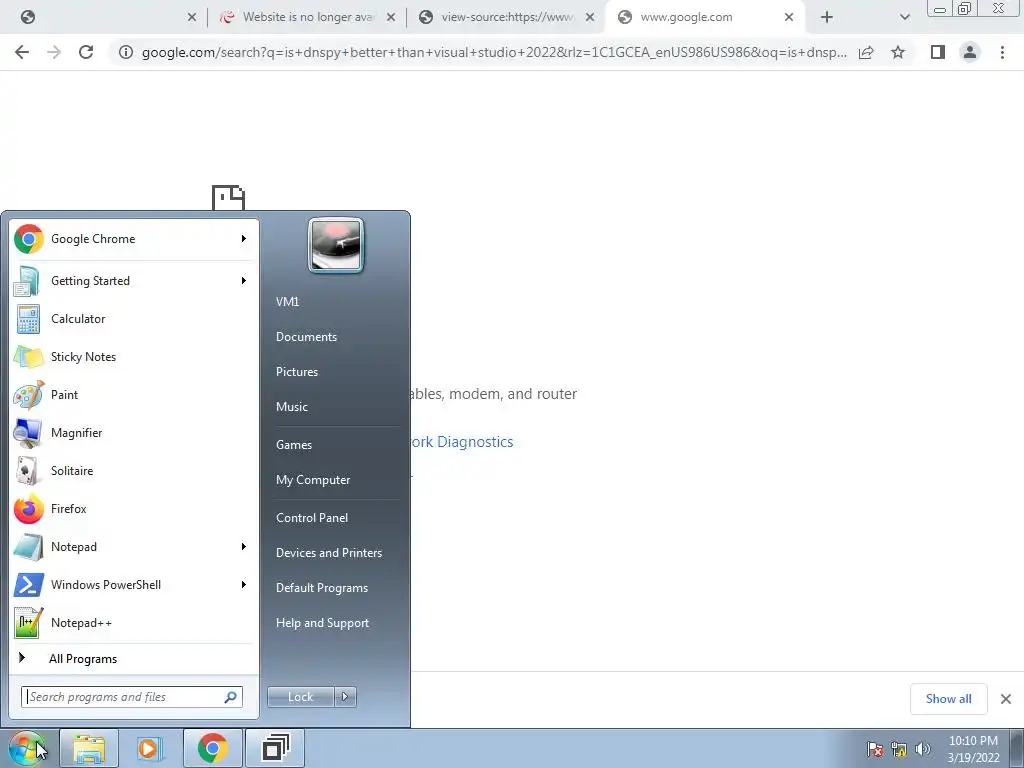Click the window switcher taskbar icon
This screenshot has width=1024, height=768.
275,748
